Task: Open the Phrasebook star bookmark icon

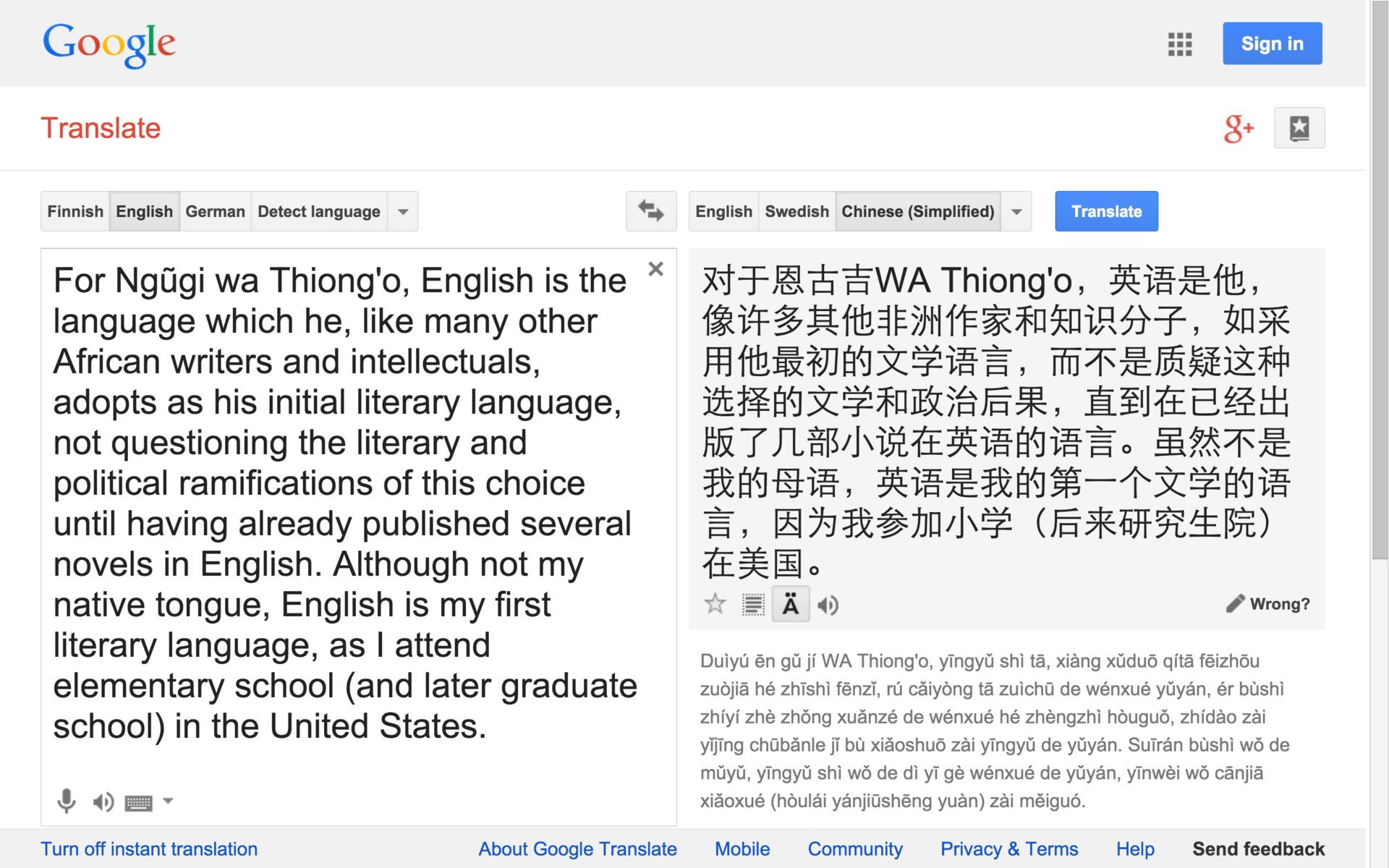Action: pos(1299,129)
